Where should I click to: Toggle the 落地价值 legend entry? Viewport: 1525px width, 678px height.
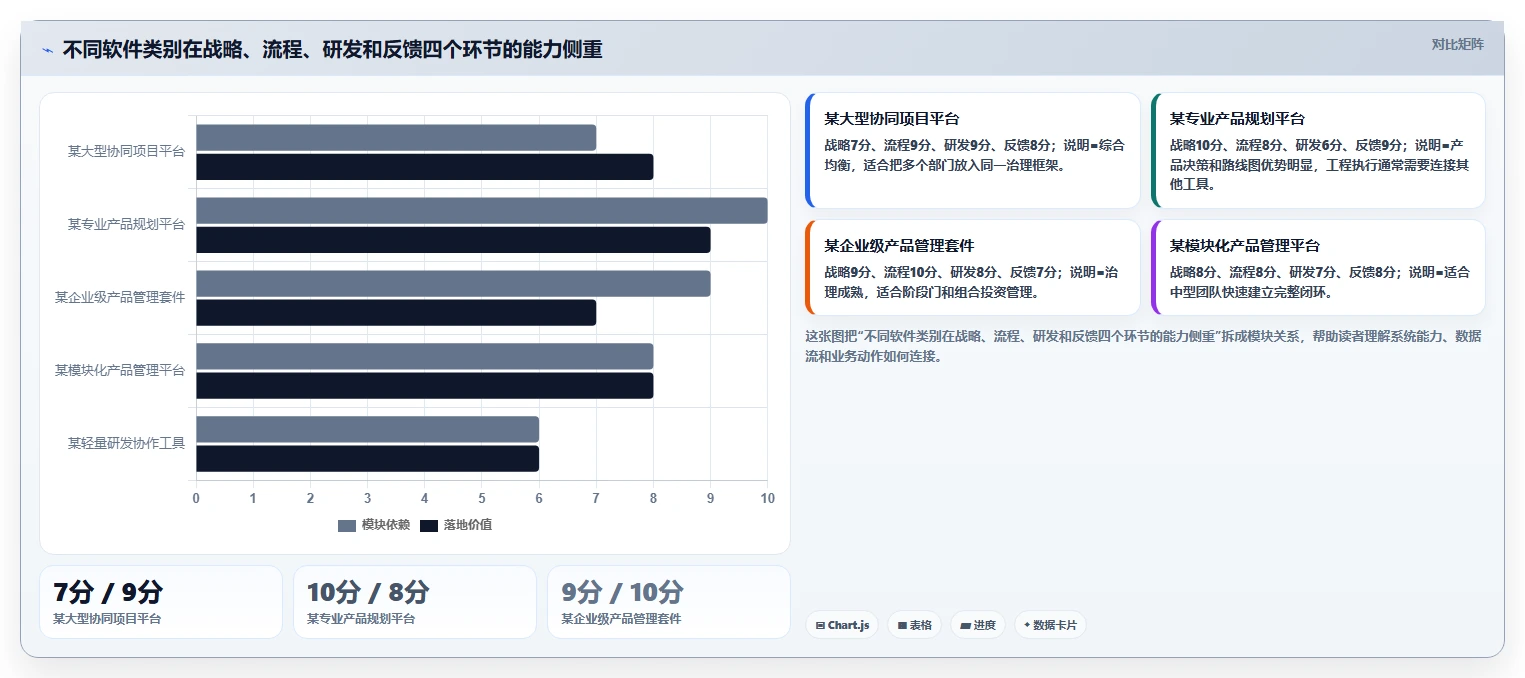click(x=456, y=525)
